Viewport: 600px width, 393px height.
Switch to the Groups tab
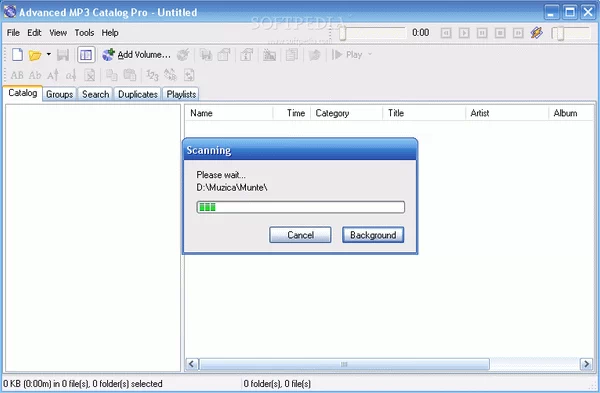pos(59,94)
